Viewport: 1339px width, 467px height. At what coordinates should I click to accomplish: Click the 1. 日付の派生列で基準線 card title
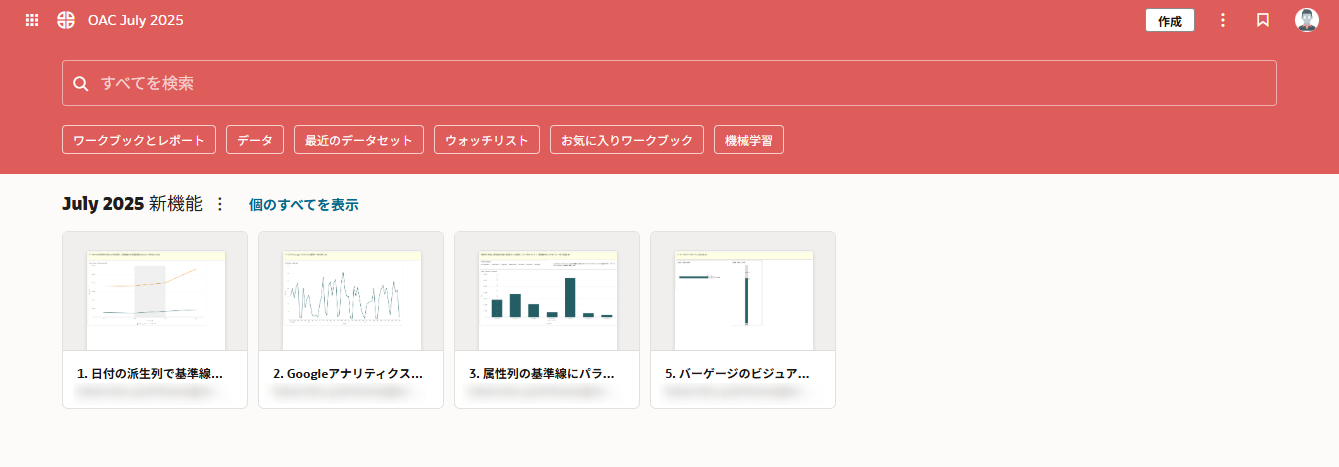(x=150, y=373)
